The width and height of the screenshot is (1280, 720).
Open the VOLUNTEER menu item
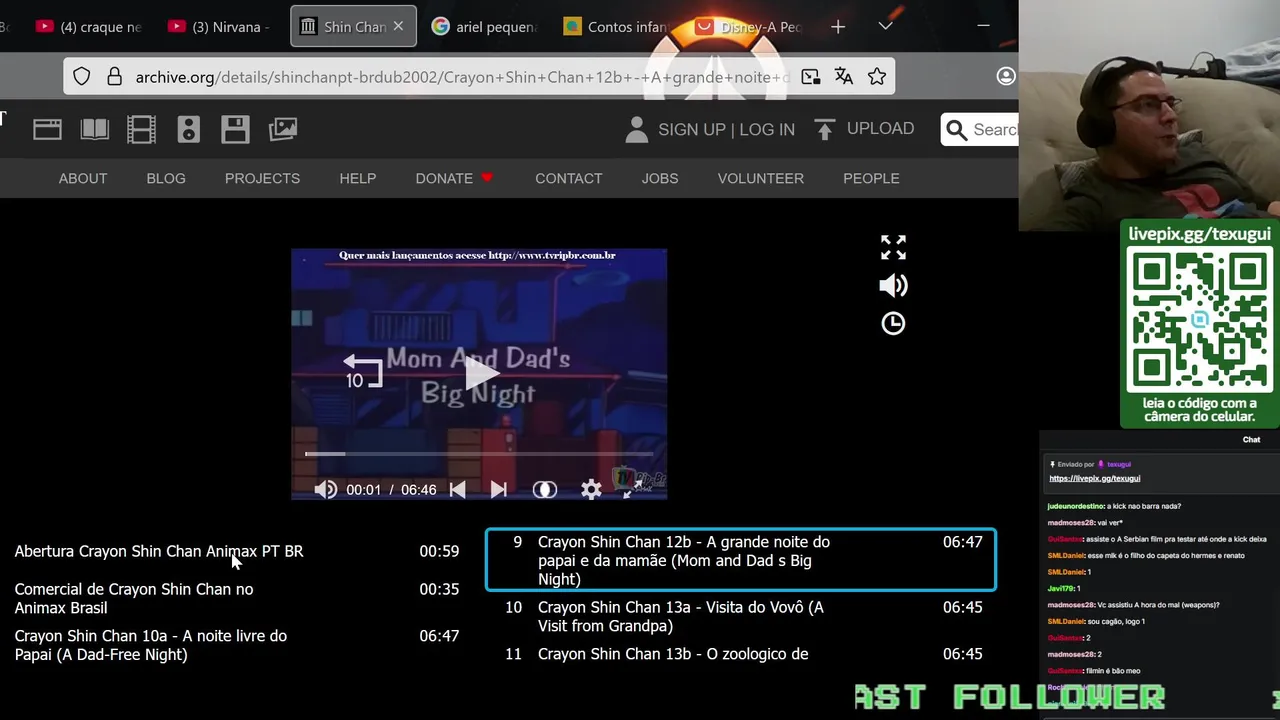pyautogui.click(x=761, y=178)
